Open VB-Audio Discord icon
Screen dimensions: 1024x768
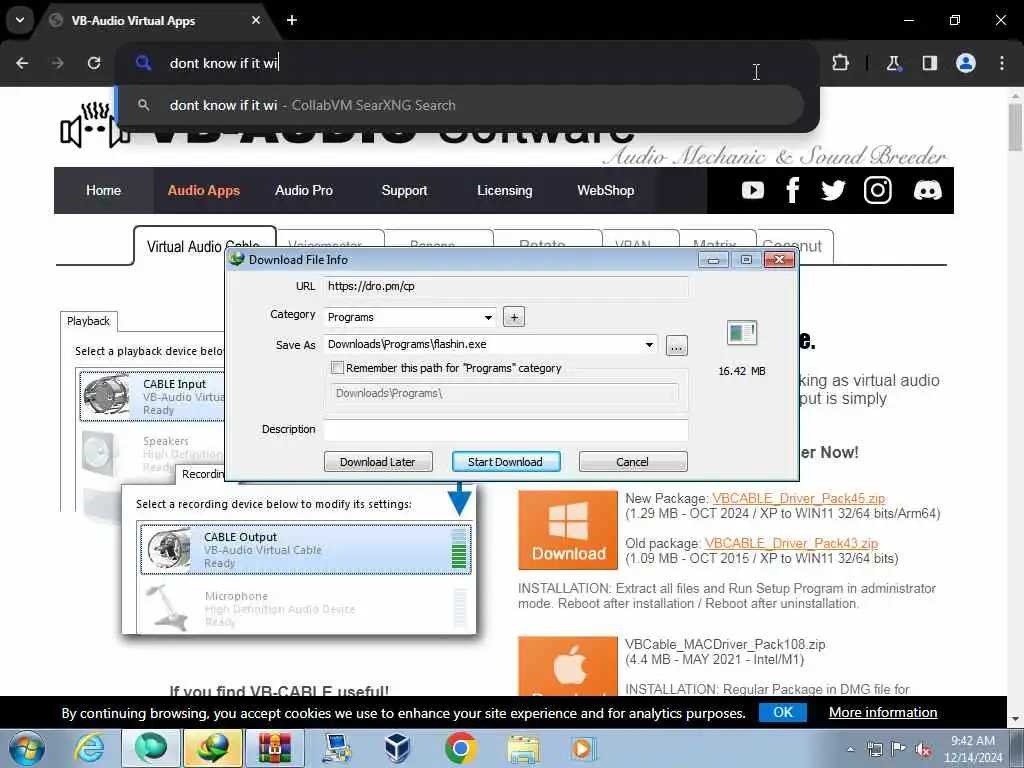(927, 190)
